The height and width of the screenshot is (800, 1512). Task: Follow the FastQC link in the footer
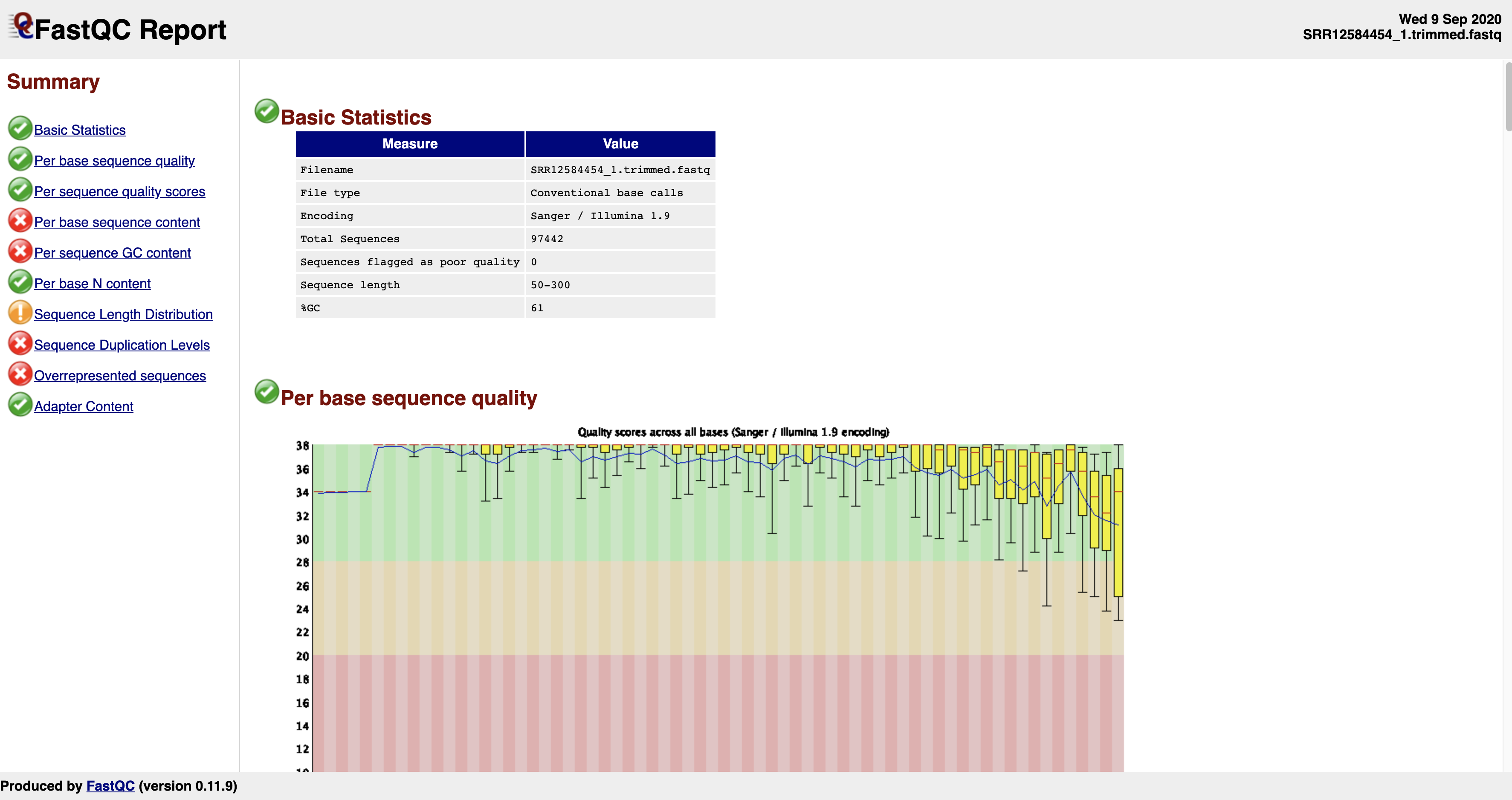point(110,786)
